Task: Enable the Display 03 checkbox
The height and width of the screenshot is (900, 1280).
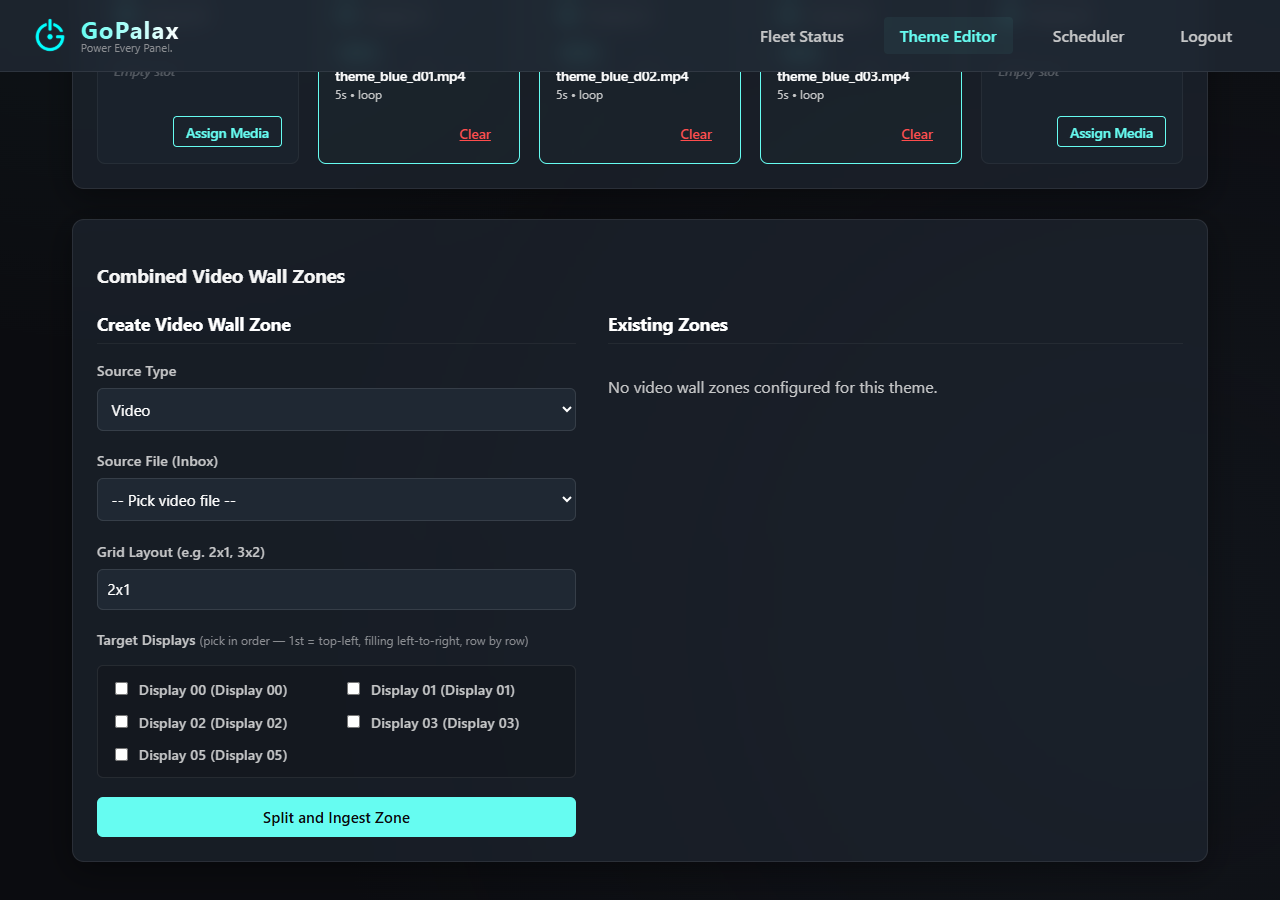Action: (x=354, y=722)
